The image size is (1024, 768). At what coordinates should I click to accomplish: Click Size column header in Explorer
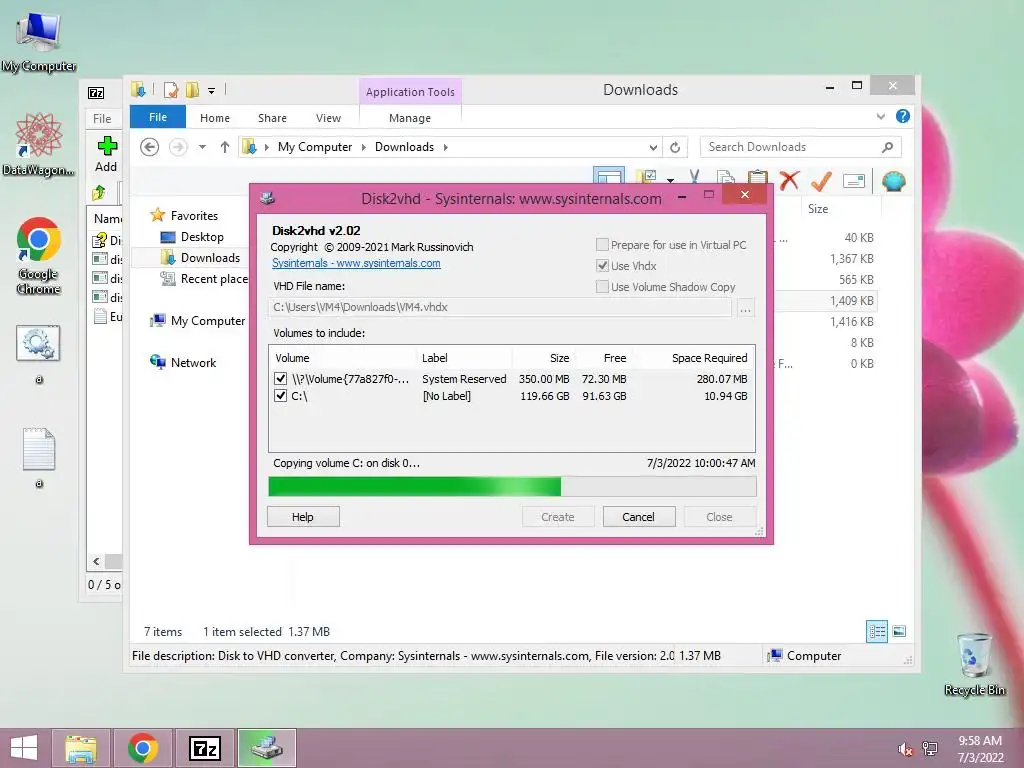pos(839,209)
